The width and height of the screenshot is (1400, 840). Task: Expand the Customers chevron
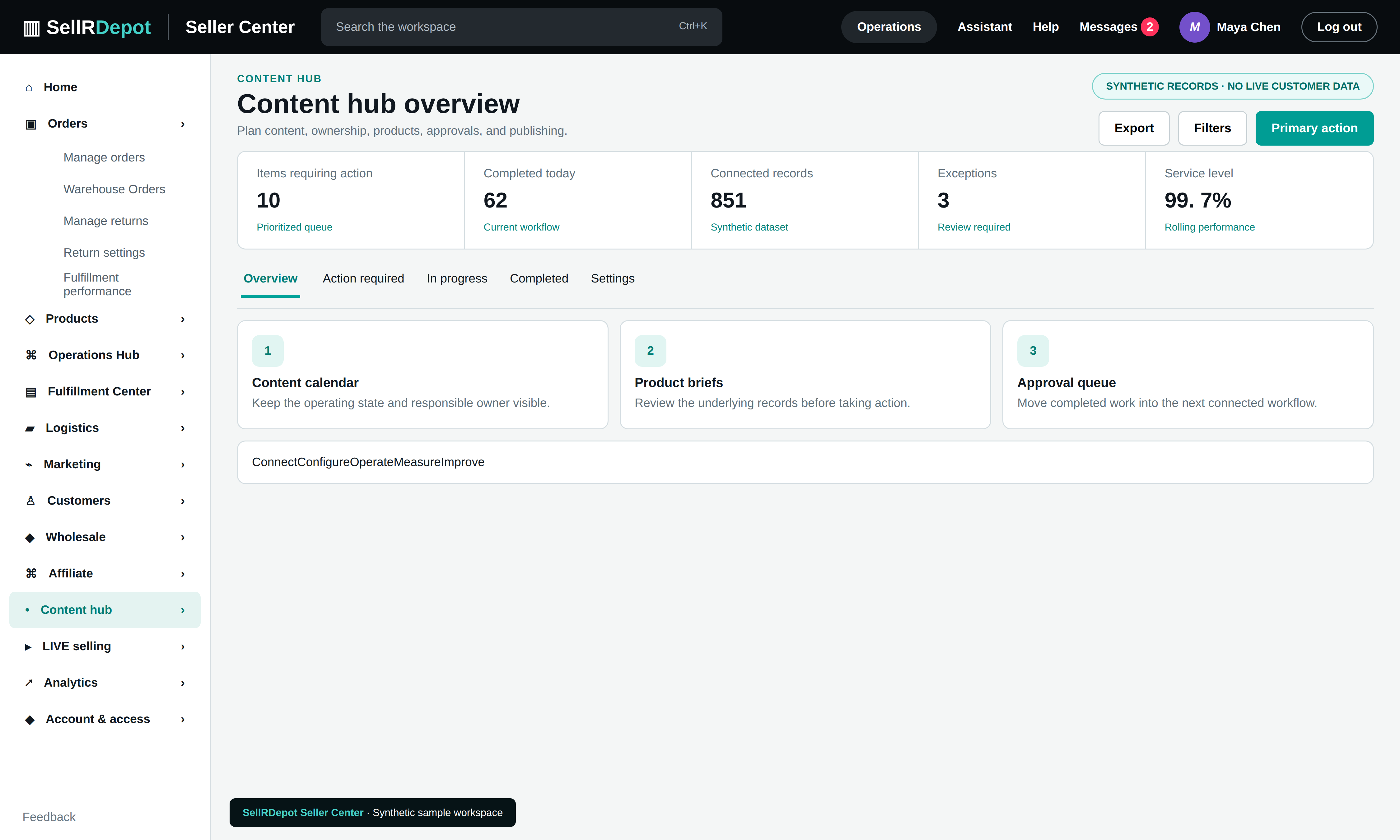pyautogui.click(x=183, y=501)
